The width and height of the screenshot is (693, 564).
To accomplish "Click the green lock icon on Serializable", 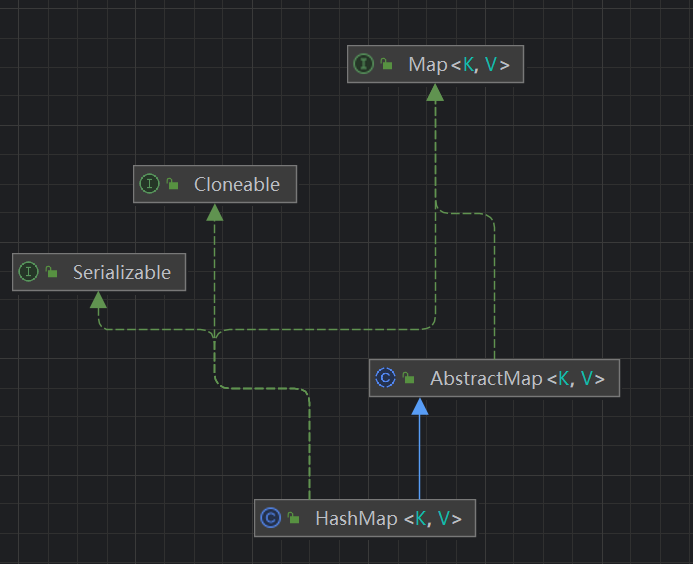I will 51,272.
